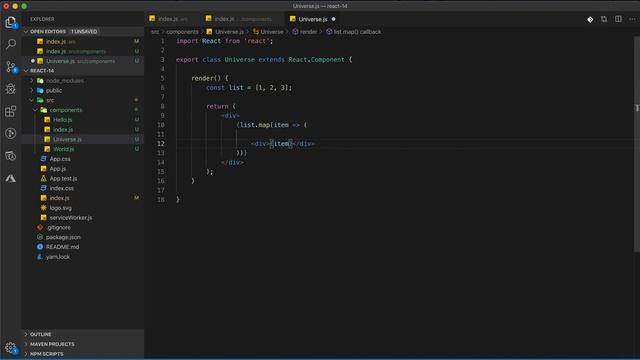Open the Run and Debug view
This screenshot has width=640, height=360.
pos(11,89)
